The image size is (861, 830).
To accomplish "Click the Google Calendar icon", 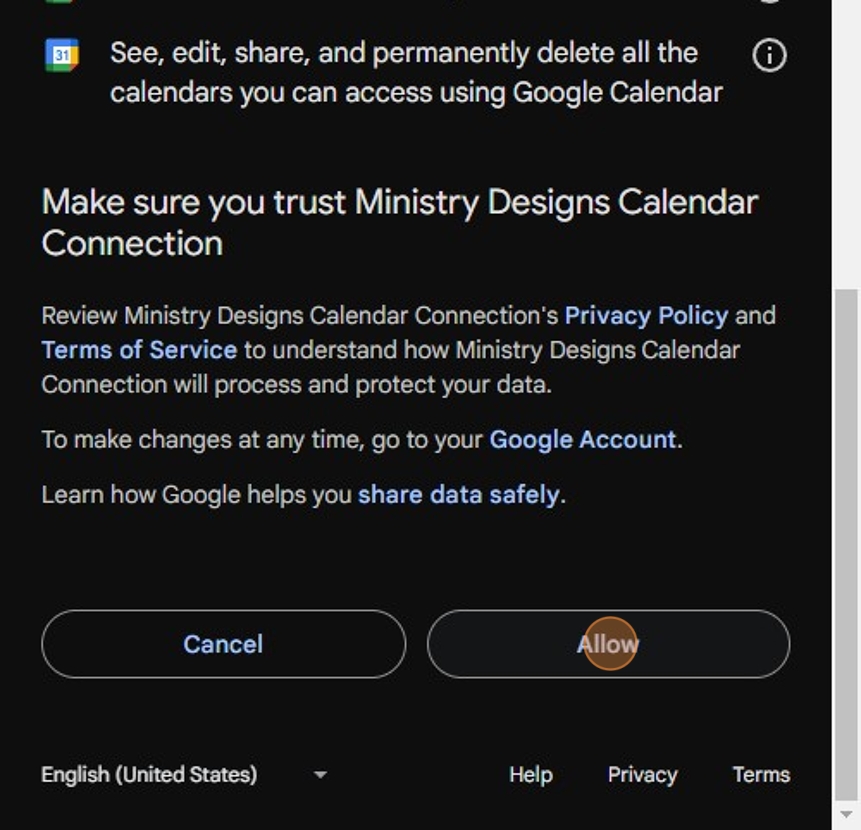I will click(x=62, y=55).
